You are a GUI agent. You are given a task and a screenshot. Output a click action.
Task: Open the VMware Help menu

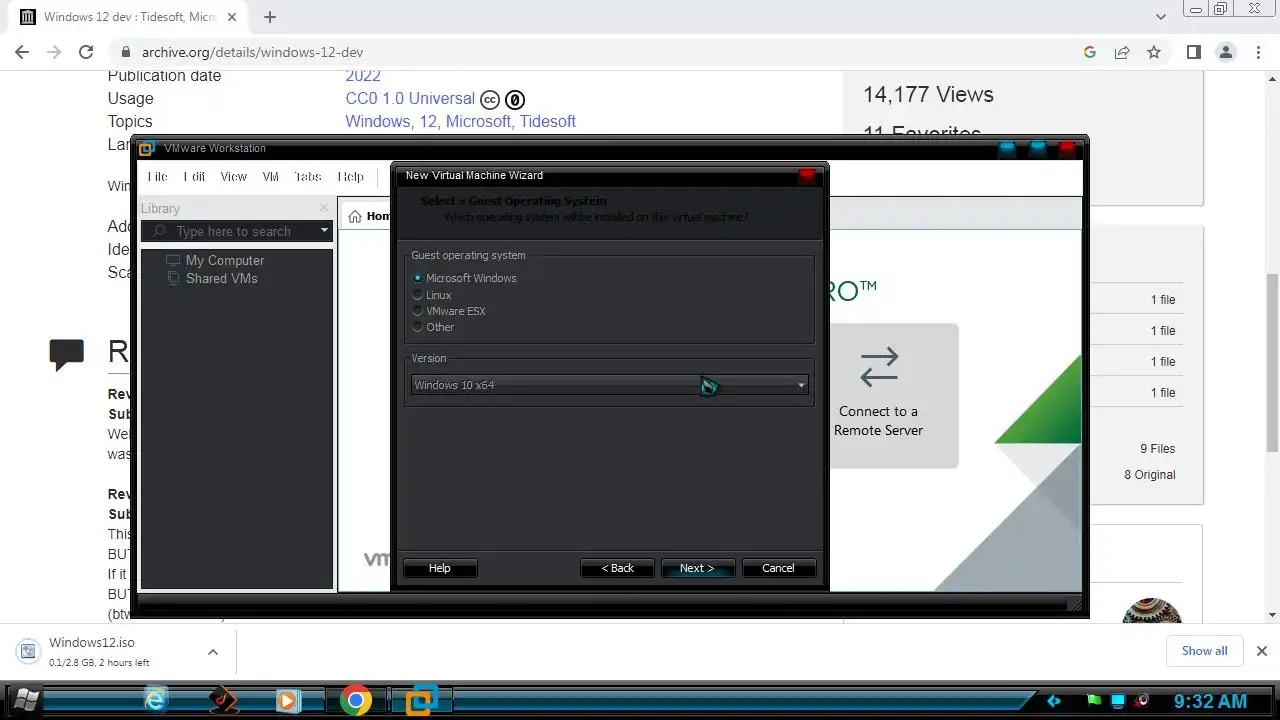(351, 176)
